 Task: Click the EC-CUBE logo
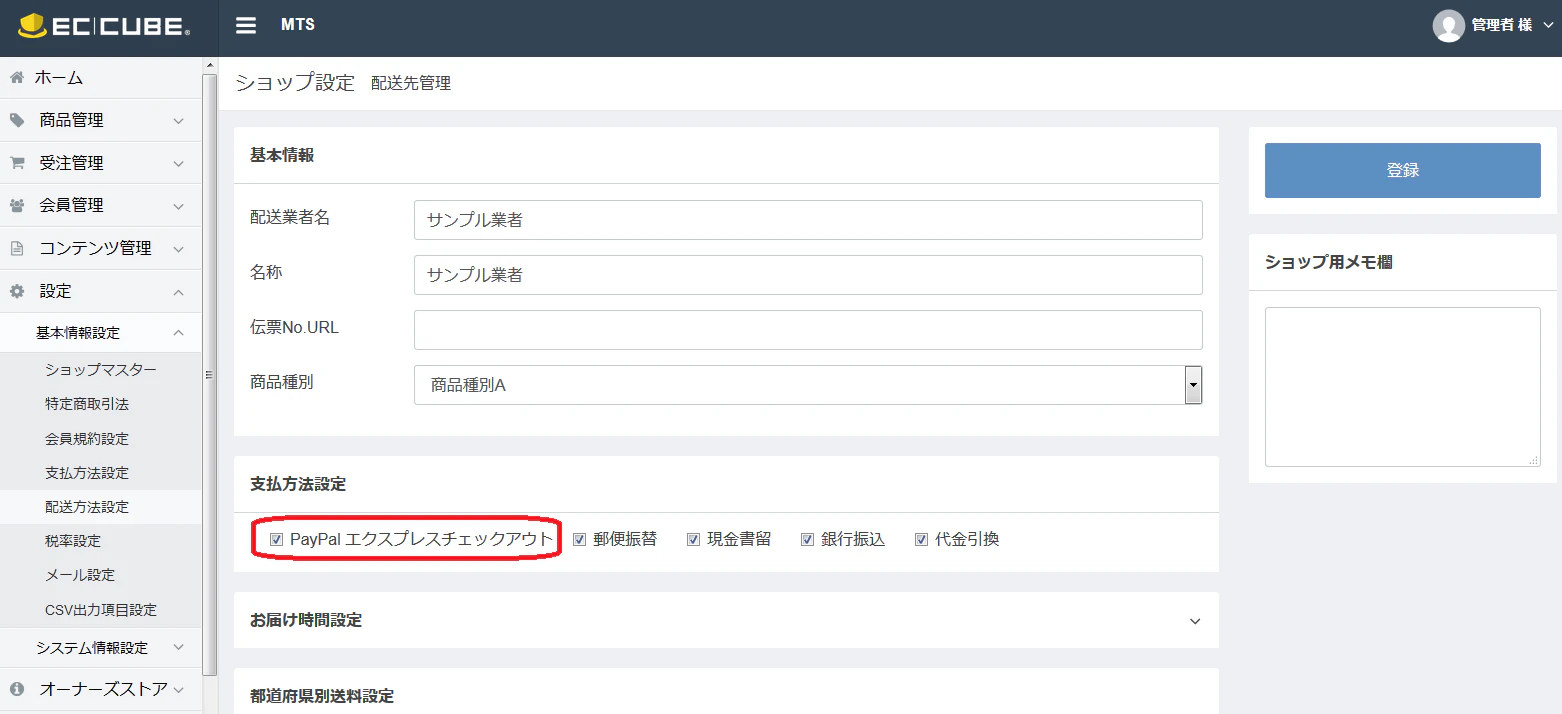(103, 27)
